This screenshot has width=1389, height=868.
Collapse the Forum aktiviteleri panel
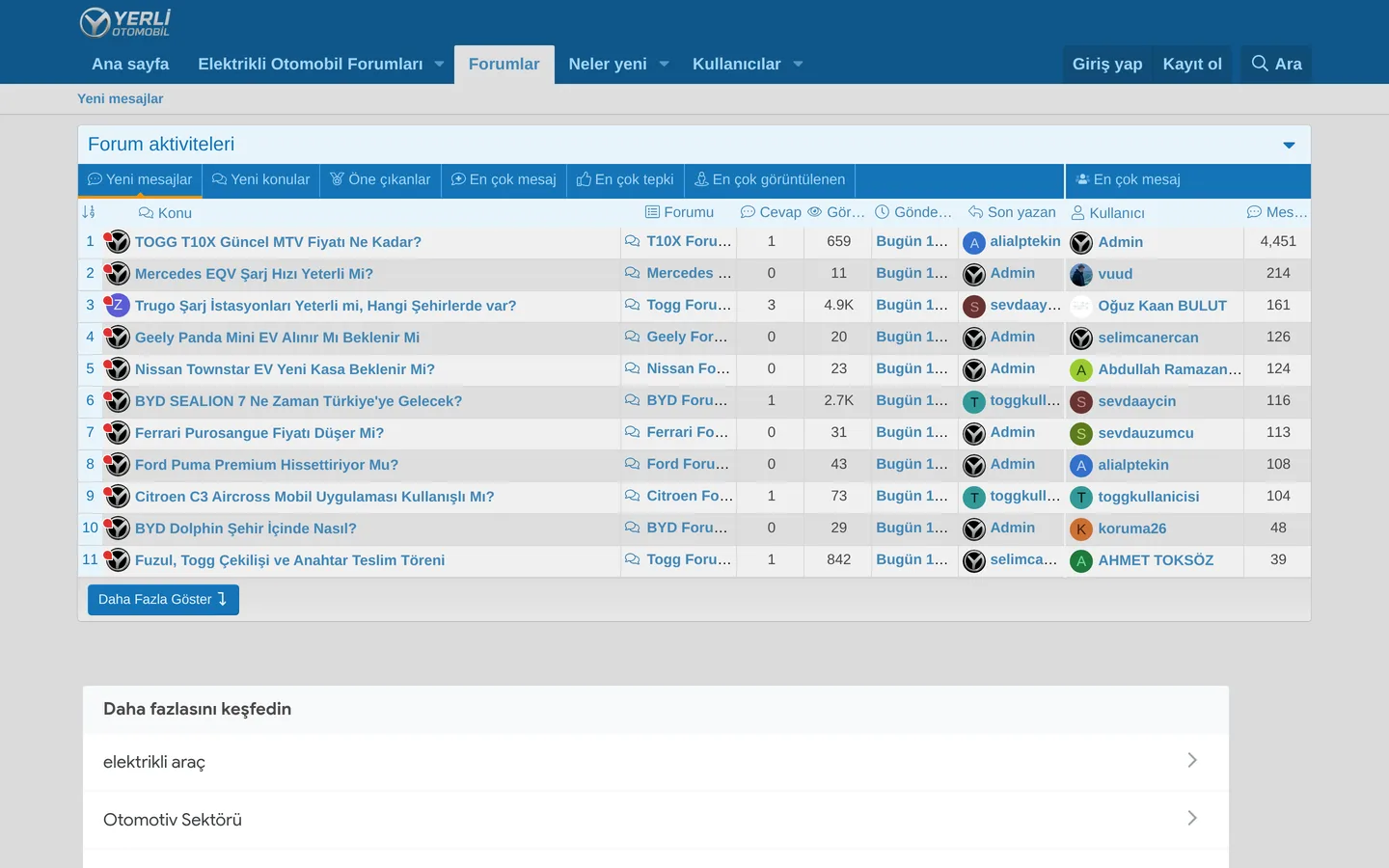coord(1289,145)
